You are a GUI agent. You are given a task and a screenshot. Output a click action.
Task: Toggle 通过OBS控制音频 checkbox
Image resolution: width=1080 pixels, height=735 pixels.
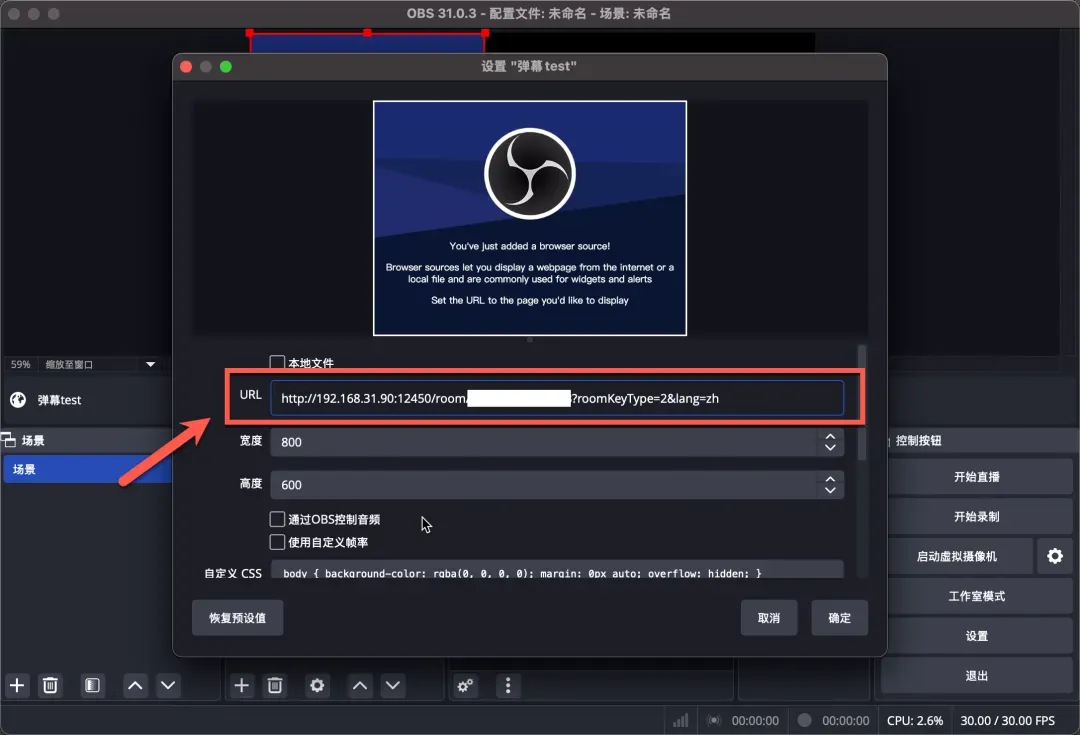277,519
